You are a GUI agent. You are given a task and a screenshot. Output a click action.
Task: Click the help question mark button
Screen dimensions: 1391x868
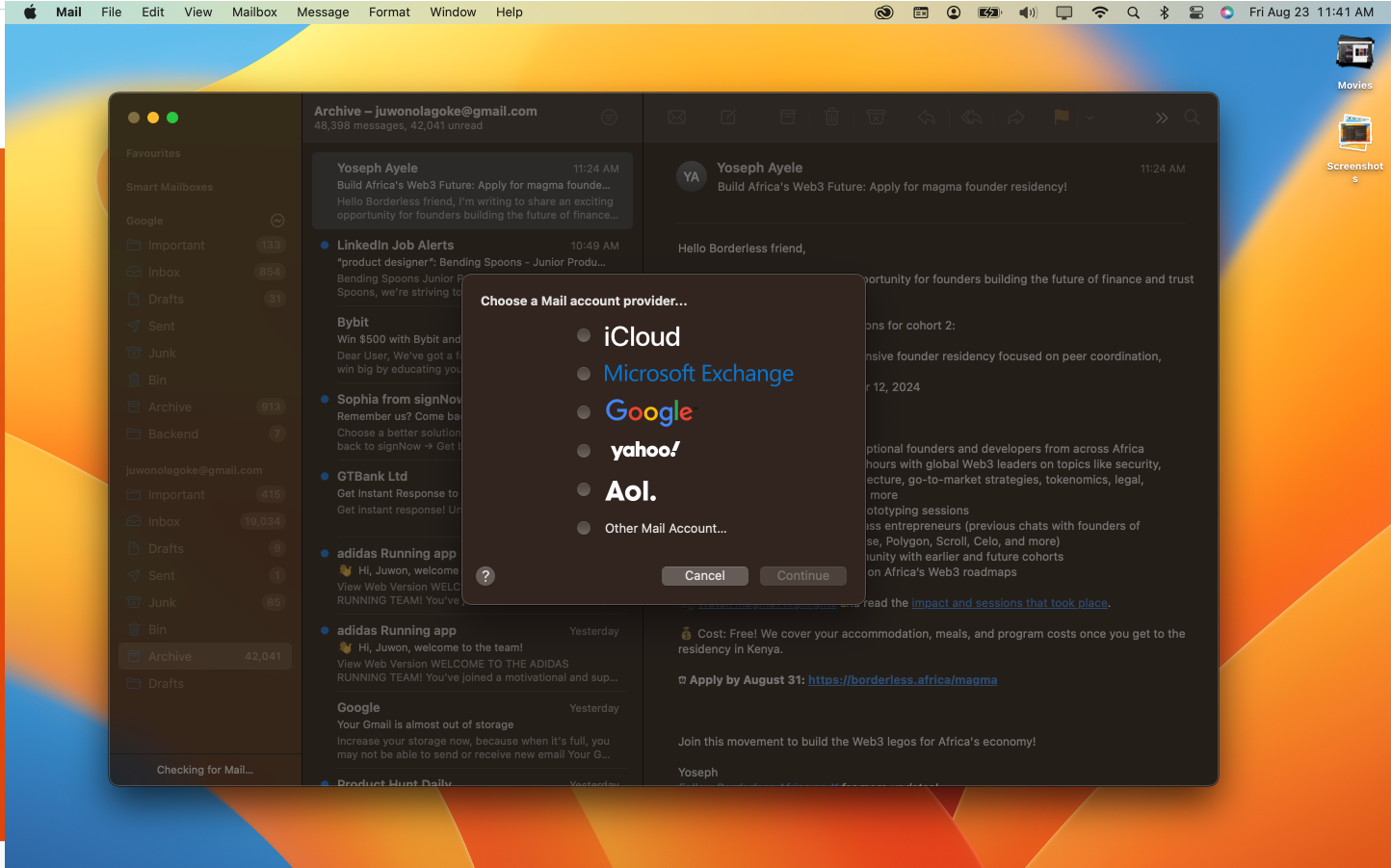tap(486, 576)
